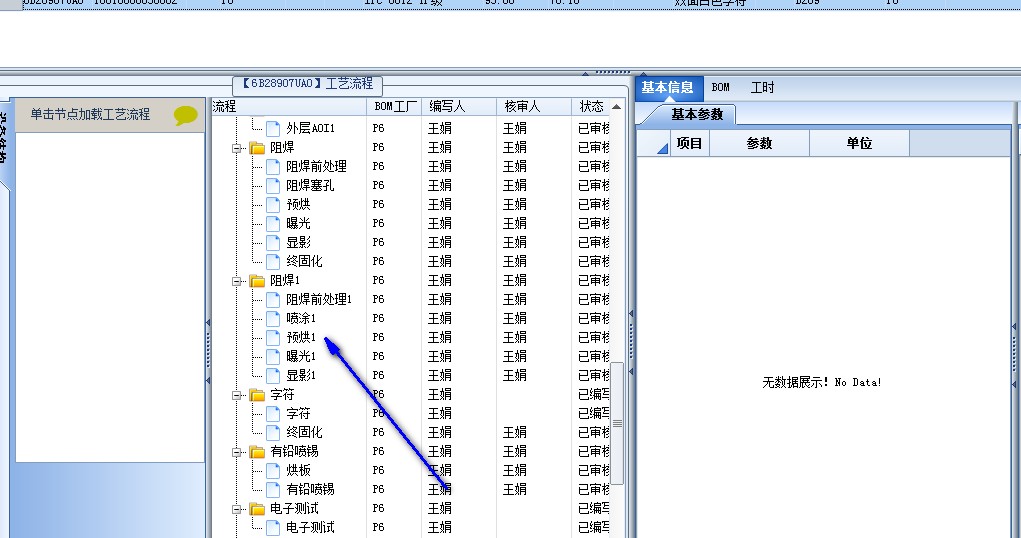1021x538 pixels.
Task: Collapse the 有铅喷锡 tree node
Action: click(236, 452)
